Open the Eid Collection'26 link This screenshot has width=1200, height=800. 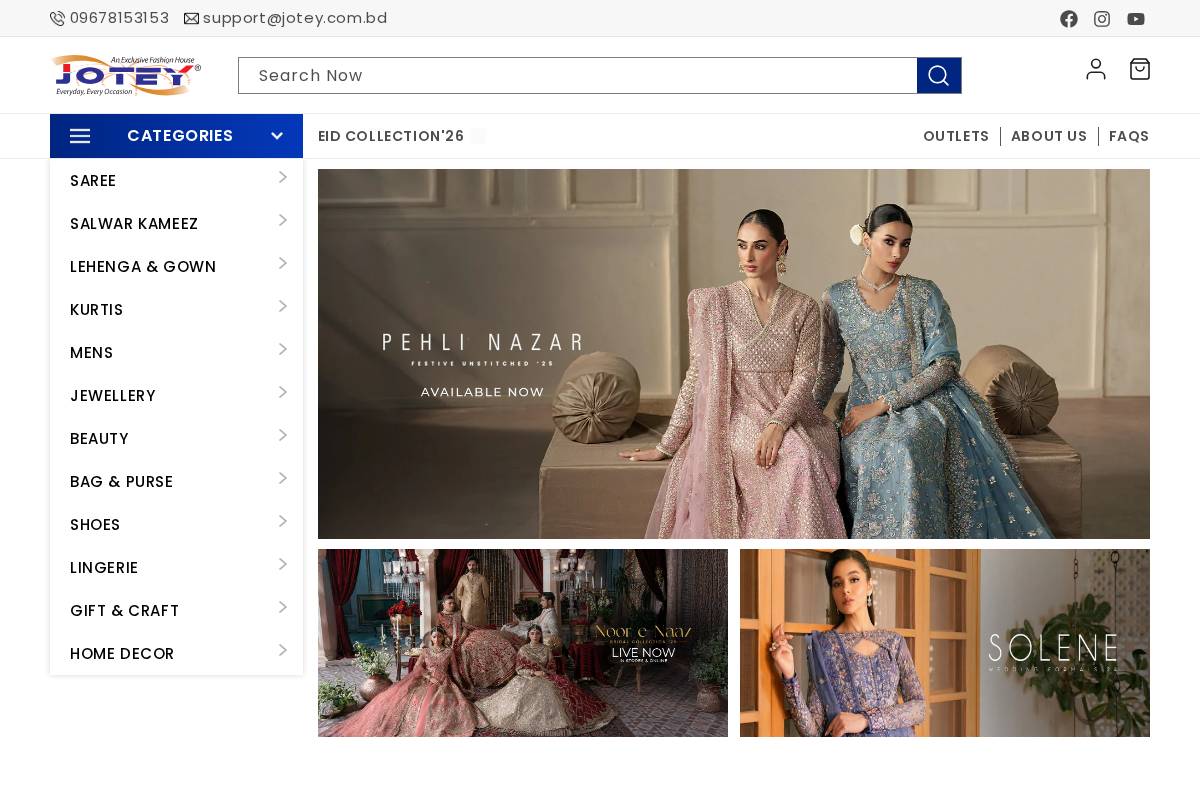391,136
